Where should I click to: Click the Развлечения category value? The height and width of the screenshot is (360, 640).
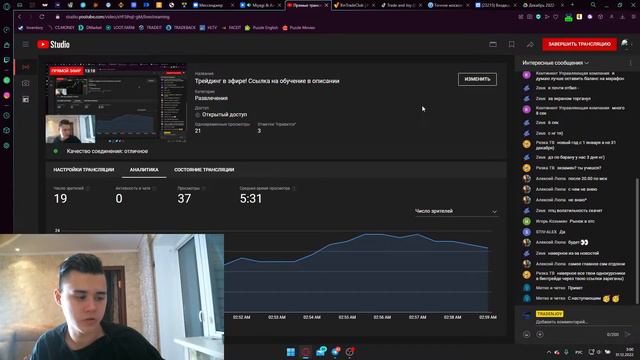pos(211,98)
